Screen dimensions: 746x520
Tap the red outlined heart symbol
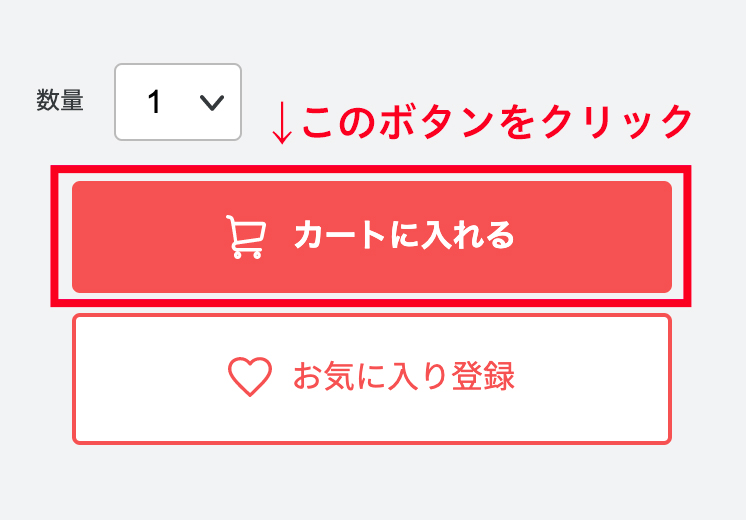click(x=250, y=377)
